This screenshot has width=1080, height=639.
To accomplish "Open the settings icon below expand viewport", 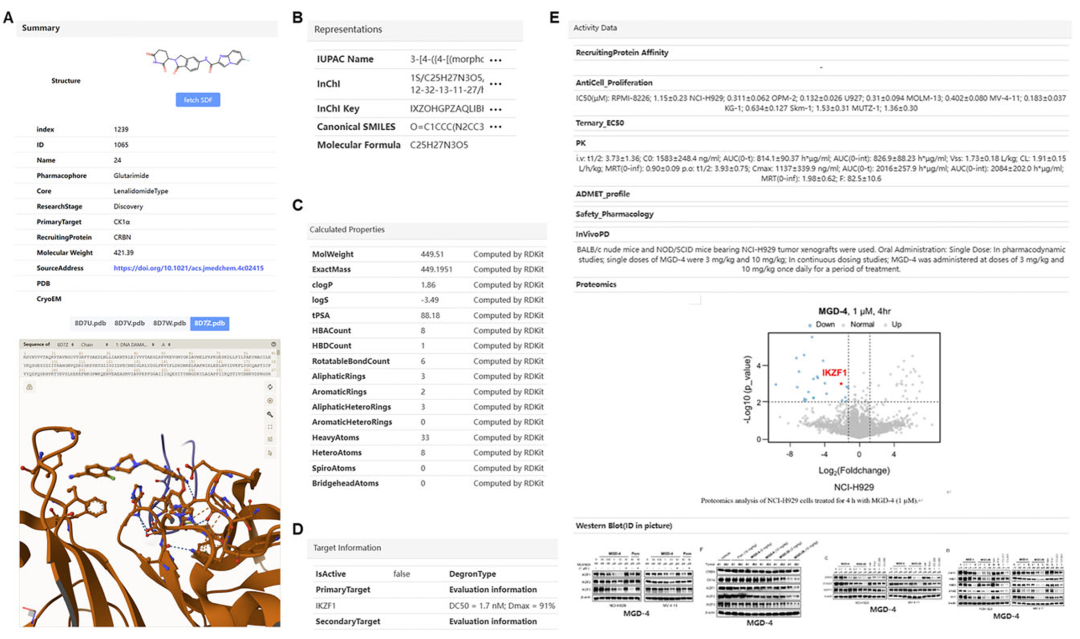I will 270,439.
